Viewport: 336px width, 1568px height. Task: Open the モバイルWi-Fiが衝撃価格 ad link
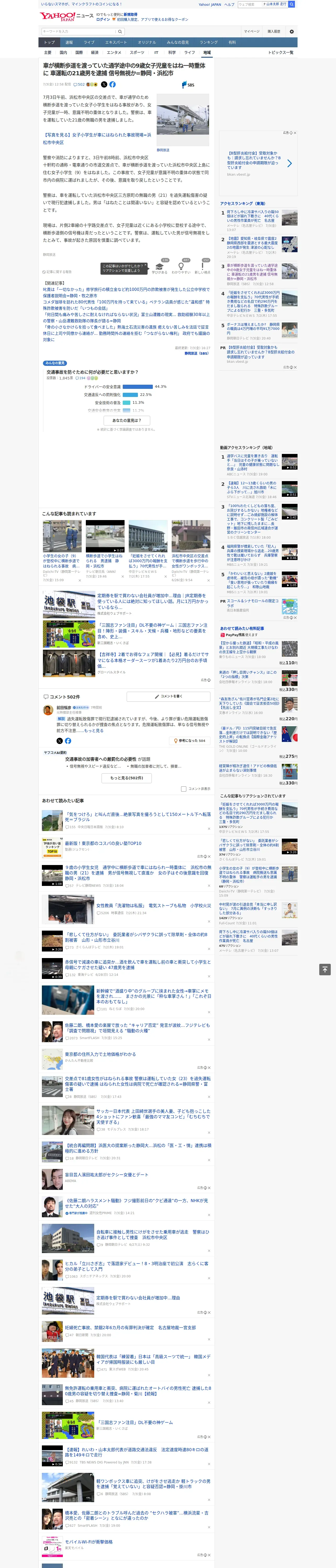(88, 1542)
